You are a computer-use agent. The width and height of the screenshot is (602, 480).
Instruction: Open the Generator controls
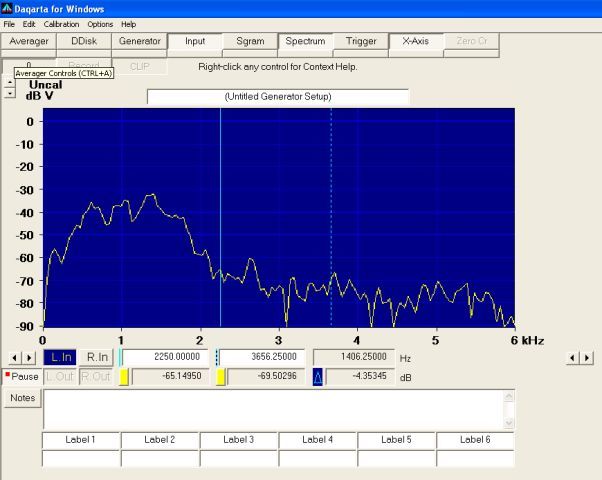tap(139, 41)
